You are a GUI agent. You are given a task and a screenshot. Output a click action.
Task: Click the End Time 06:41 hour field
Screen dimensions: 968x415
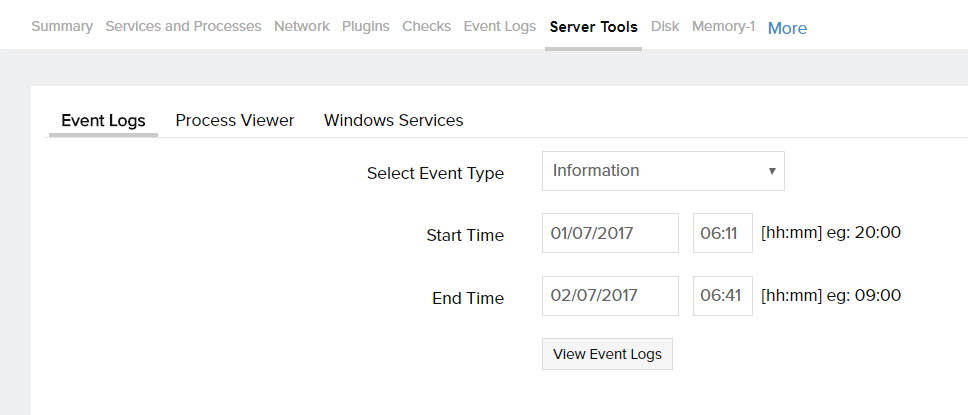click(722, 296)
